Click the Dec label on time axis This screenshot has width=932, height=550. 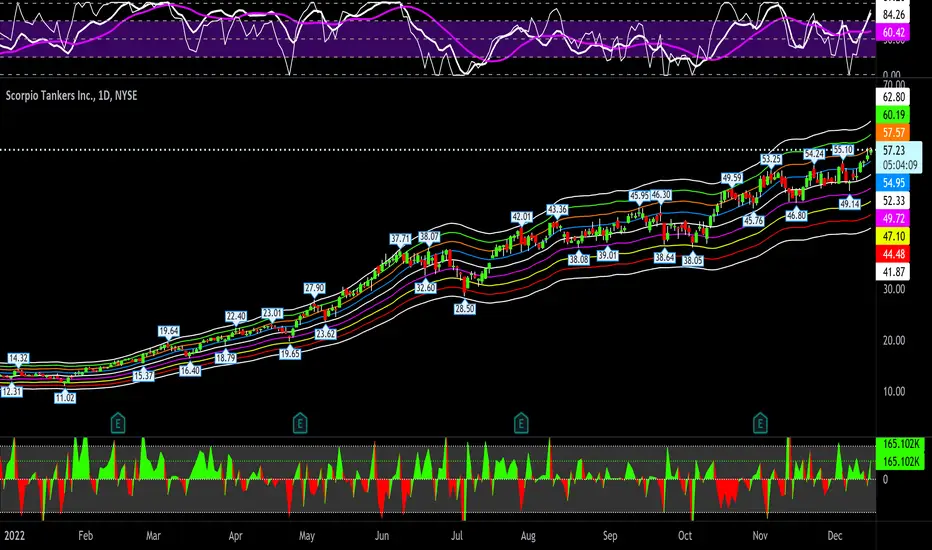(835, 536)
